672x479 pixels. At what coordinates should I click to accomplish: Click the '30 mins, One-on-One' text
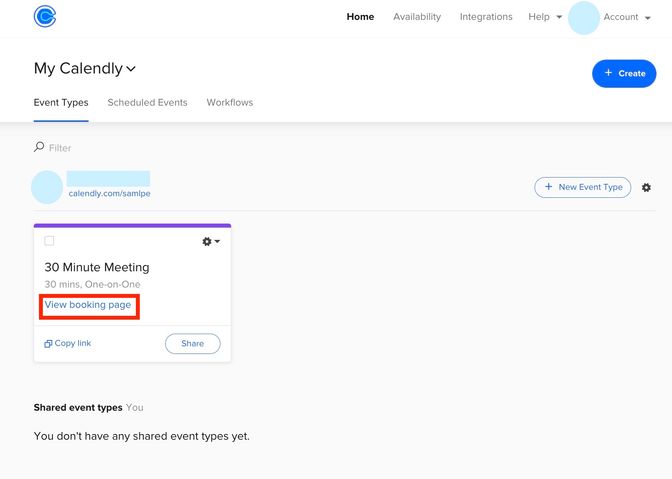[x=92, y=284]
